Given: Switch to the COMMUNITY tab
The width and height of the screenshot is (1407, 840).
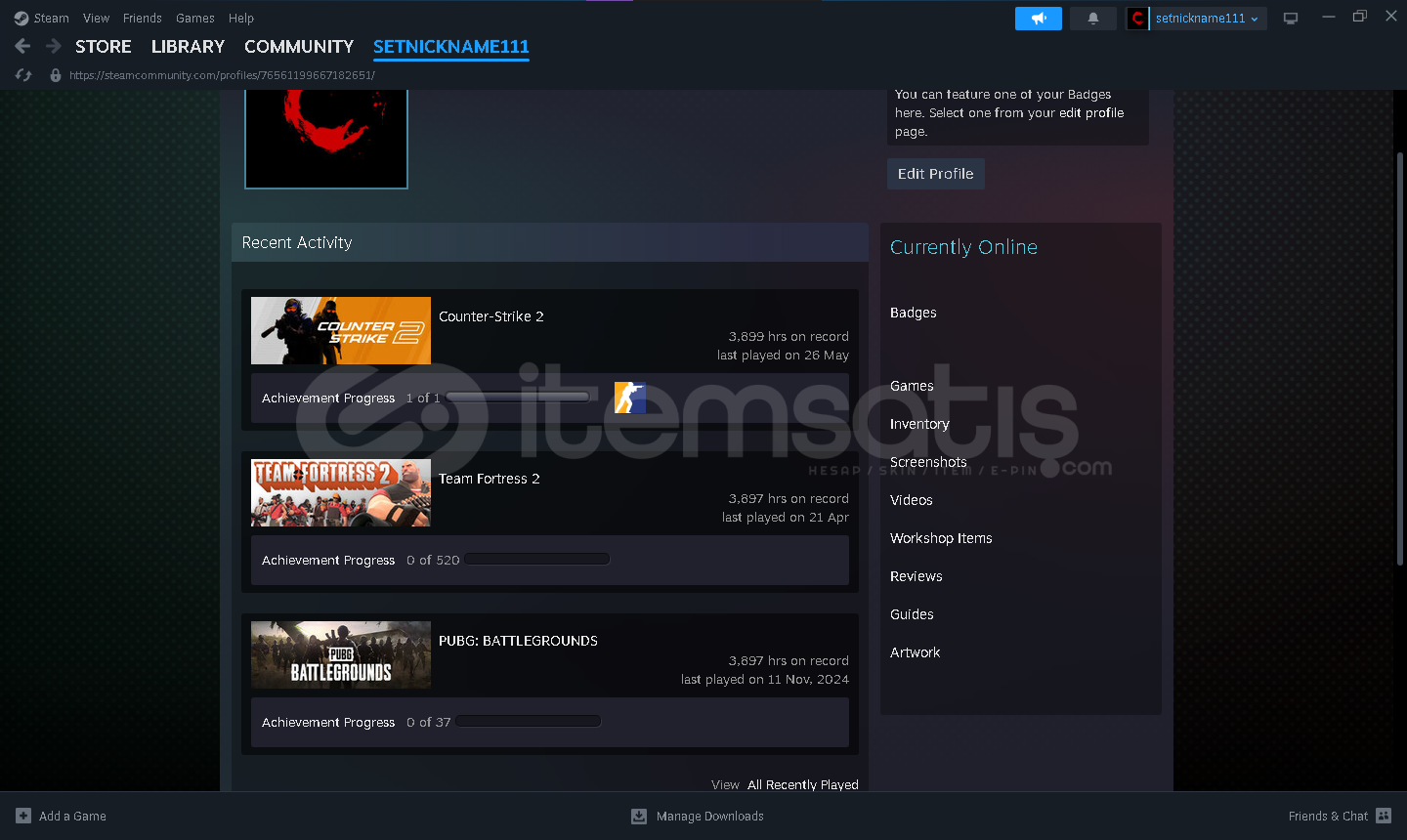Looking at the screenshot, I should 299,47.
